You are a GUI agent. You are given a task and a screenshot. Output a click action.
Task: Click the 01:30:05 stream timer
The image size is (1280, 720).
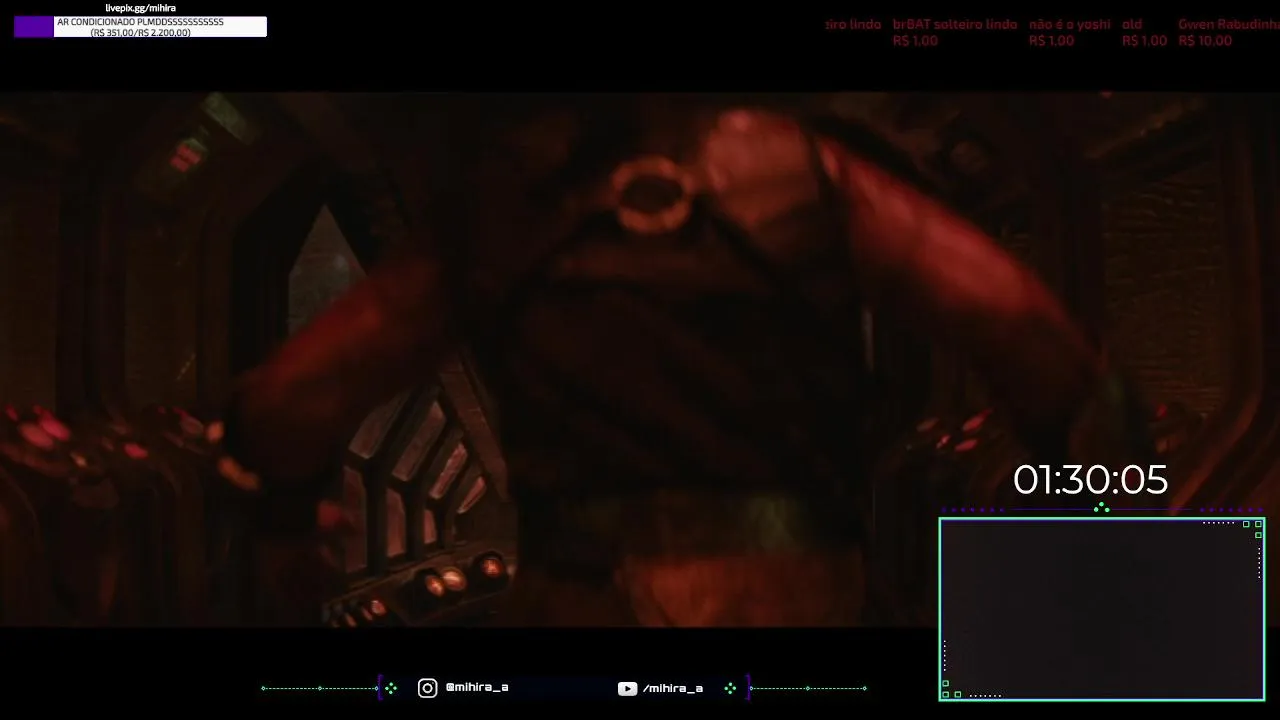coord(1090,480)
